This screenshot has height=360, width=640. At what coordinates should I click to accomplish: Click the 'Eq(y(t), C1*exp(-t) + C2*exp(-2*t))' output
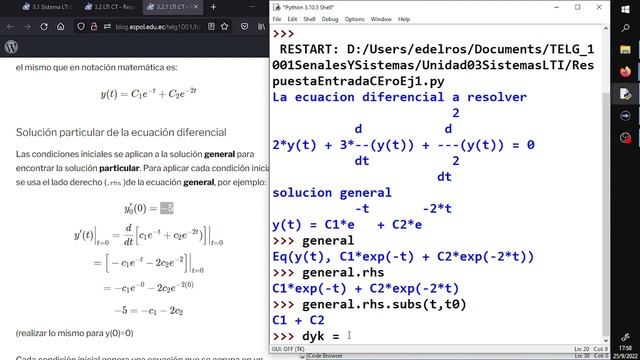pyautogui.click(x=403, y=256)
